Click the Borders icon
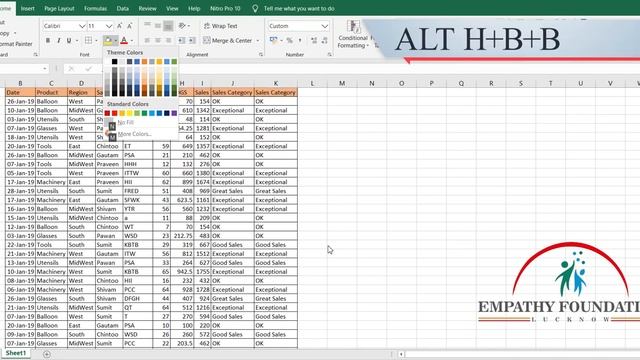 [x=88, y=40]
